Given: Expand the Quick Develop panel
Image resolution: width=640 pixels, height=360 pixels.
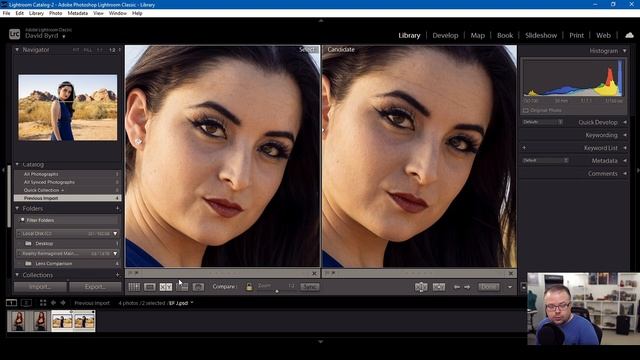Looking at the screenshot, I should point(625,122).
